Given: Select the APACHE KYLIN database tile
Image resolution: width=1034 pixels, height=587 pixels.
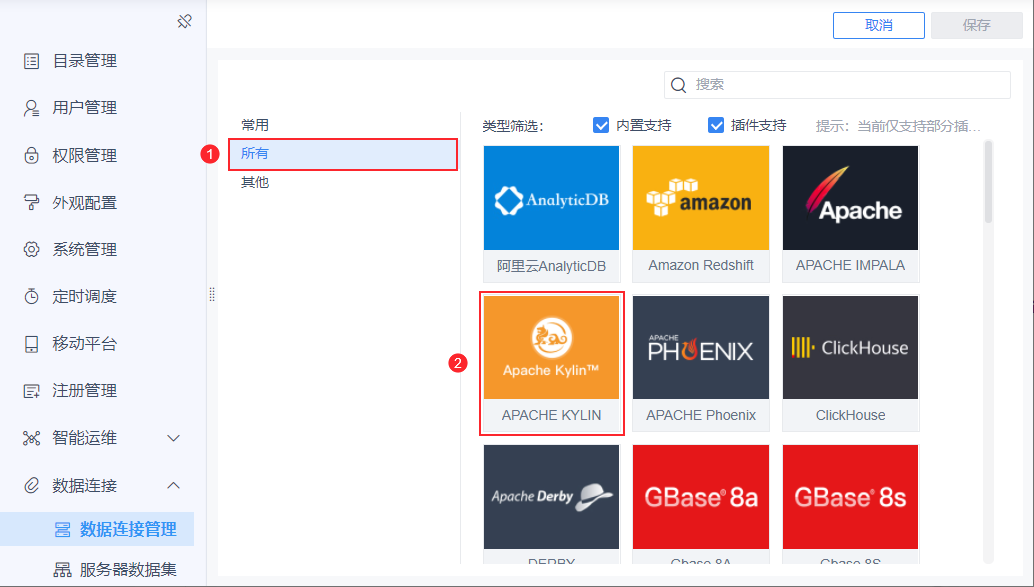Looking at the screenshot, I should pos(551,363).
